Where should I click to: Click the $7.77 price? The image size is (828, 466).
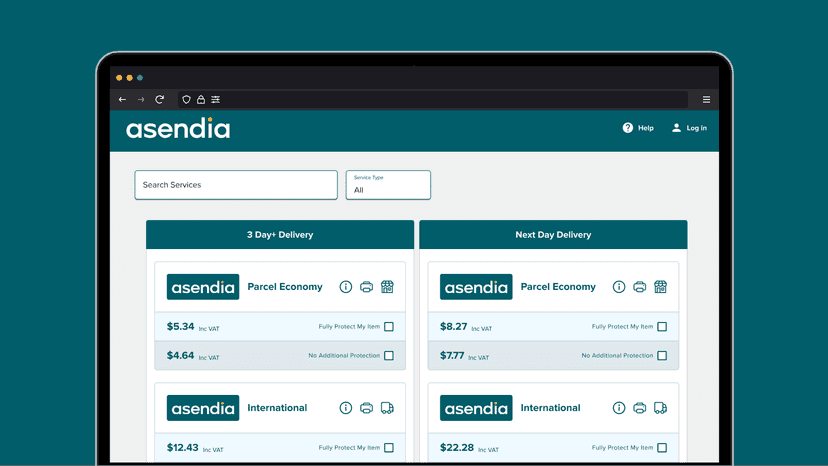pos(452,356)
